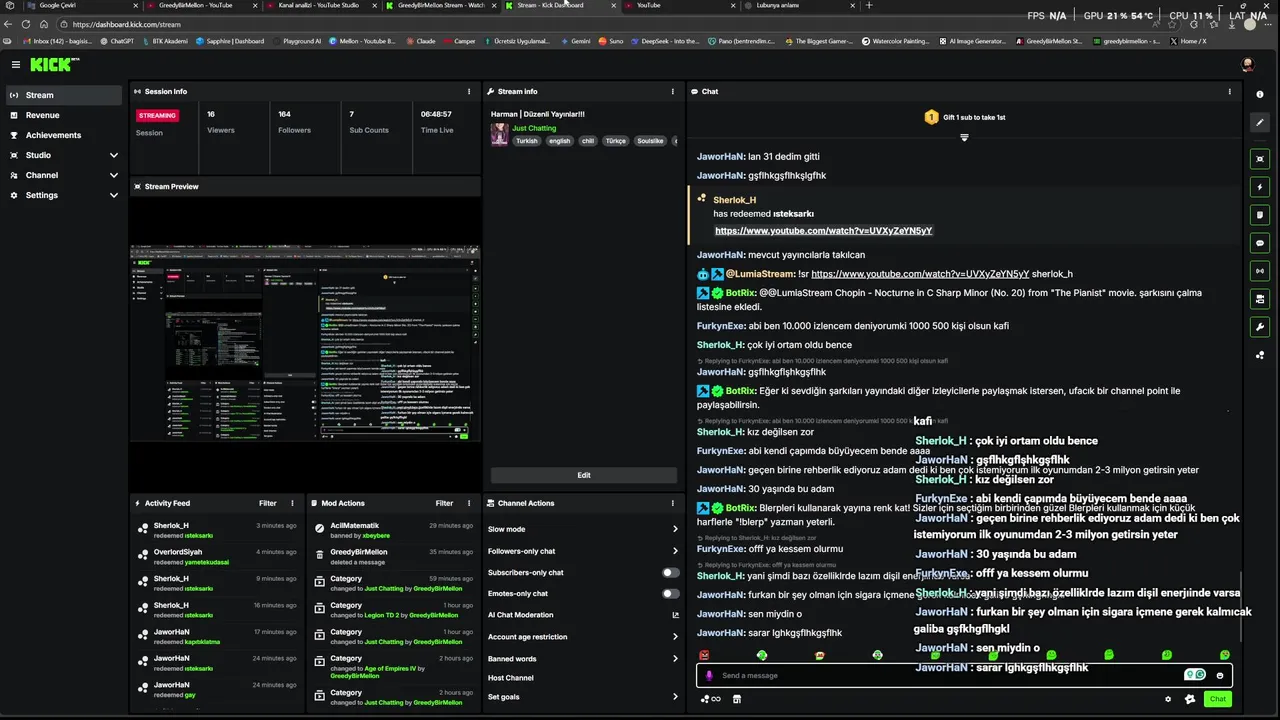Click the Türkçe stream tag
This screenshot has width=1280, height=720.
coord(616,141)
